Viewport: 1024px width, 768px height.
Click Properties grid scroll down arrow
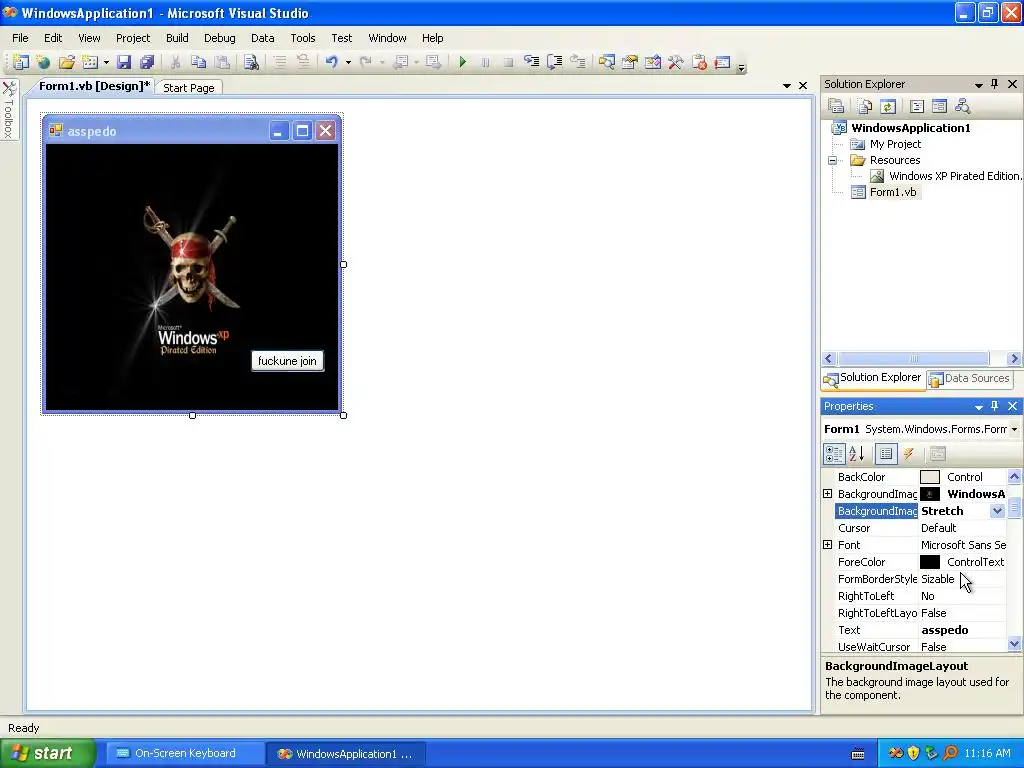point(1014,644)
